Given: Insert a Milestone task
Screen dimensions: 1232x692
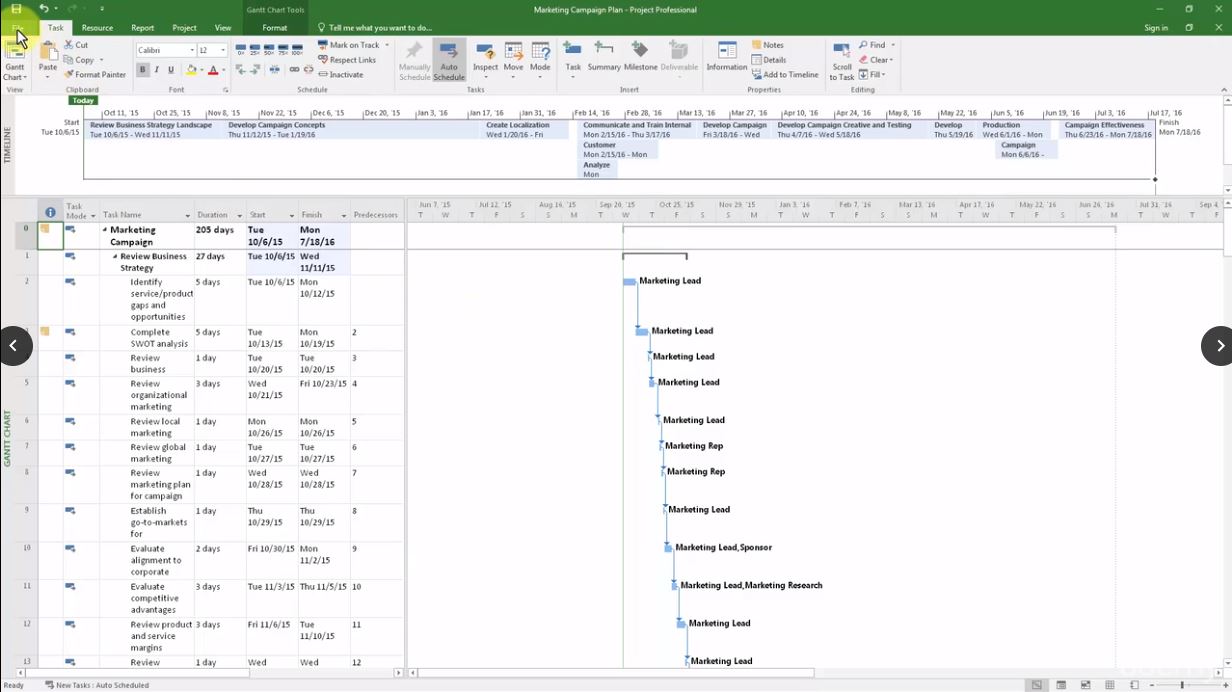Looking at the screenshot, I should 640,56.
